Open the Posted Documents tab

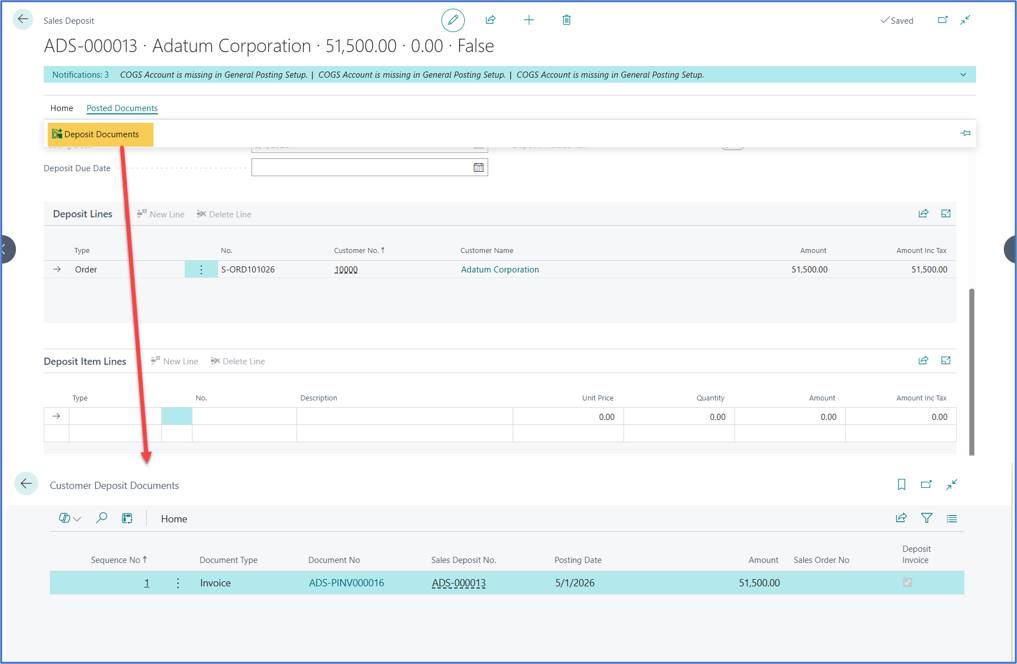[x=122, y=108]
